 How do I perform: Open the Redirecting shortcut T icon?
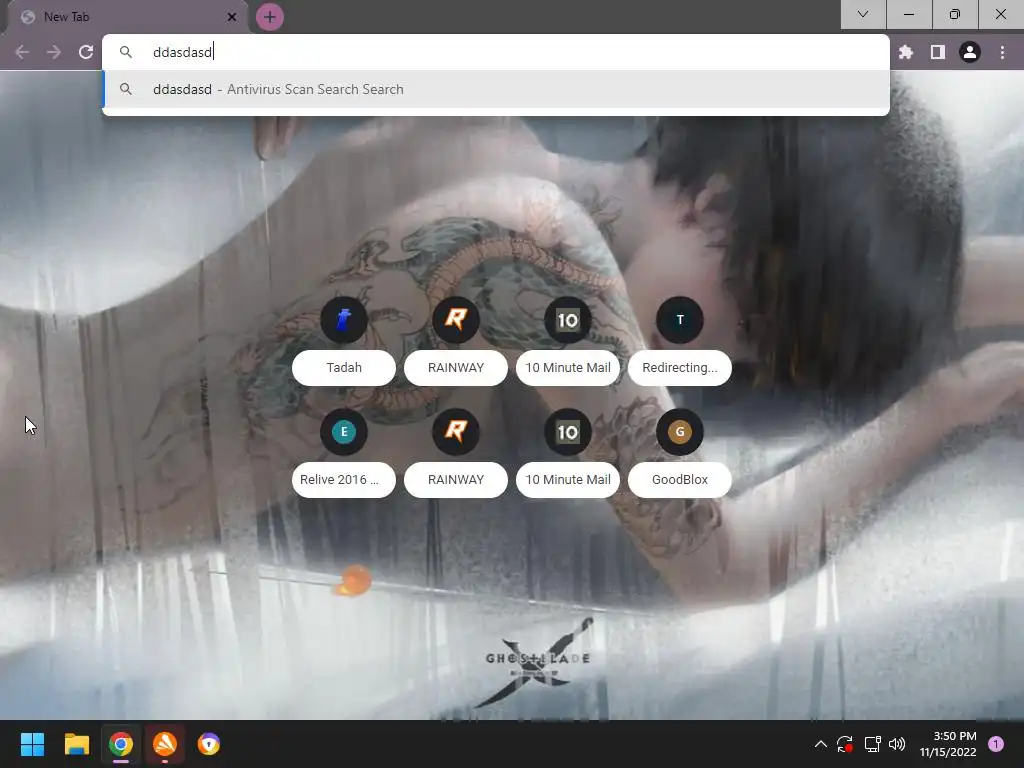[680, 320]
